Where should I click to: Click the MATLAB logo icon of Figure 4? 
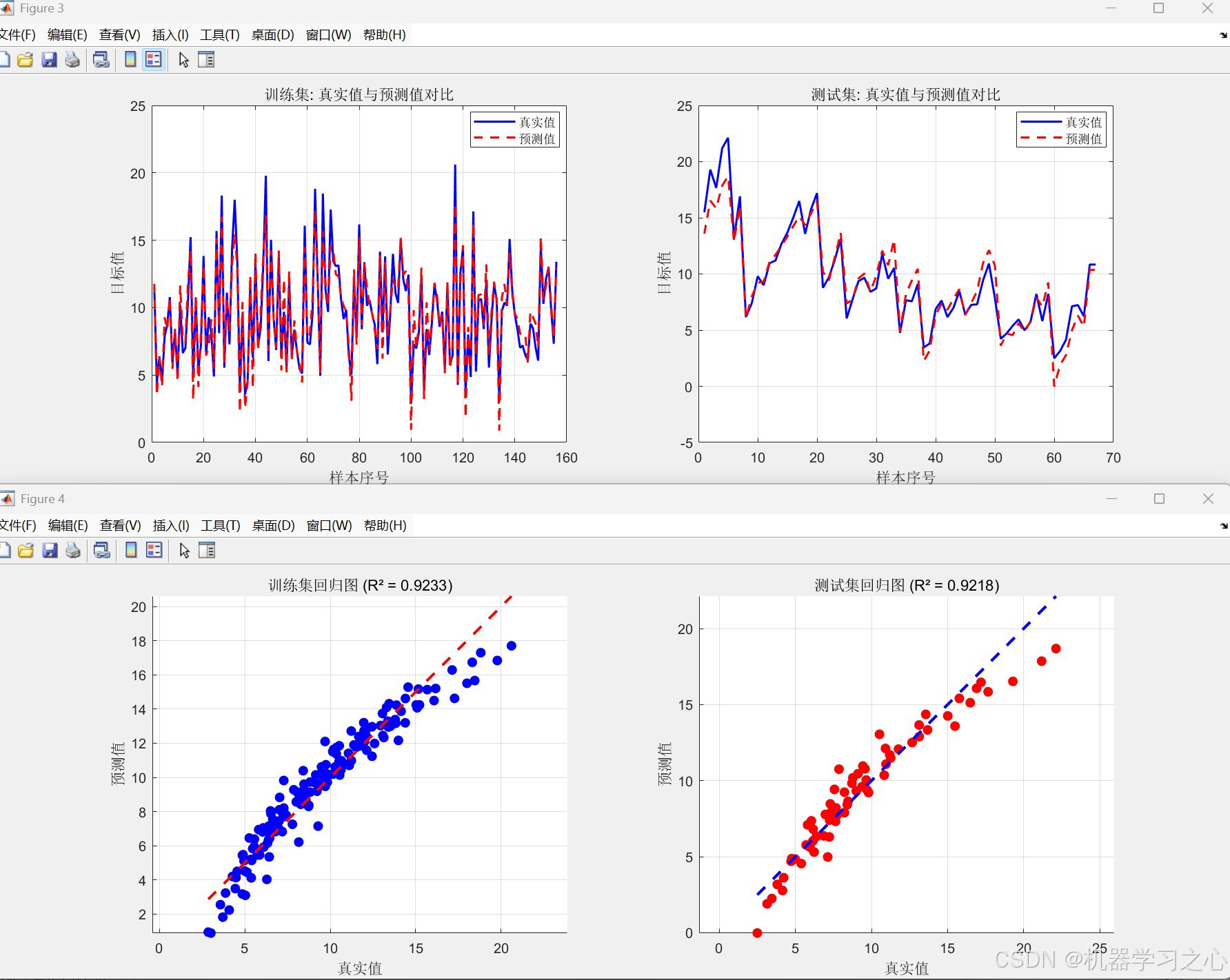[7, 498]
